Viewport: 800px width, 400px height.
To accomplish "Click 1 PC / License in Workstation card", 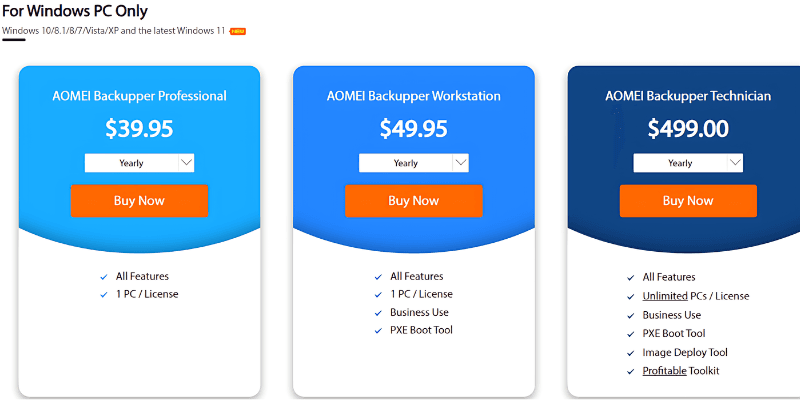I will (x=421, y=294).
